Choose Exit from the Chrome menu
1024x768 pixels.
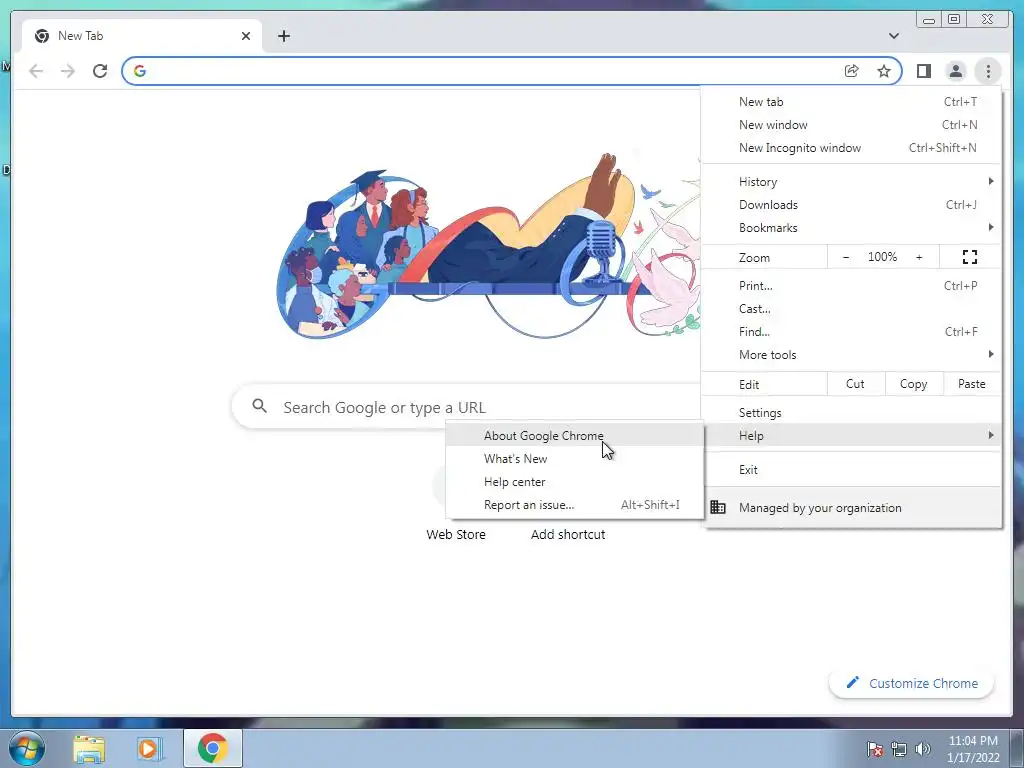pos(852,470)
